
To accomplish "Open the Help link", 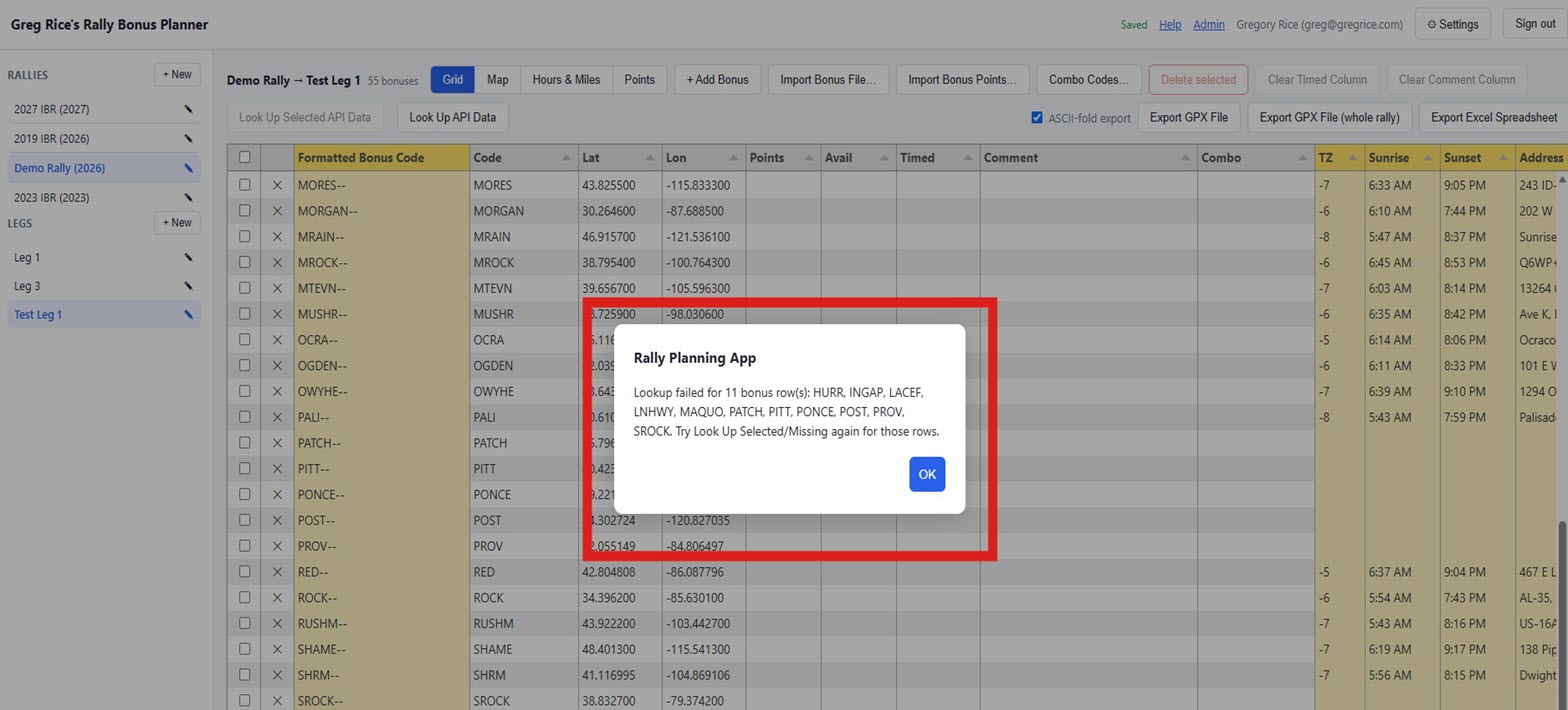I will (x=1170, y=25).
